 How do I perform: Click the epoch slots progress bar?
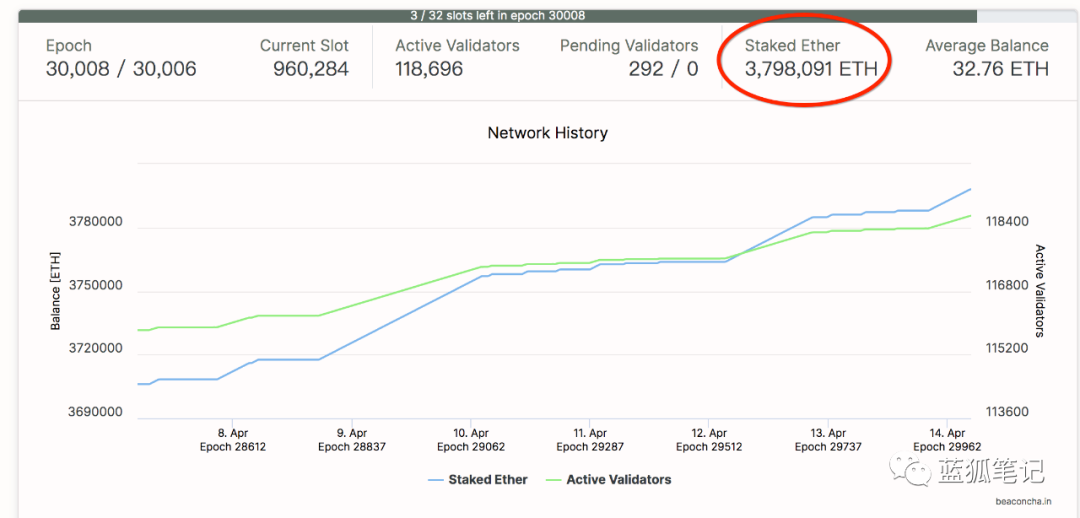[x=497, y=16]
